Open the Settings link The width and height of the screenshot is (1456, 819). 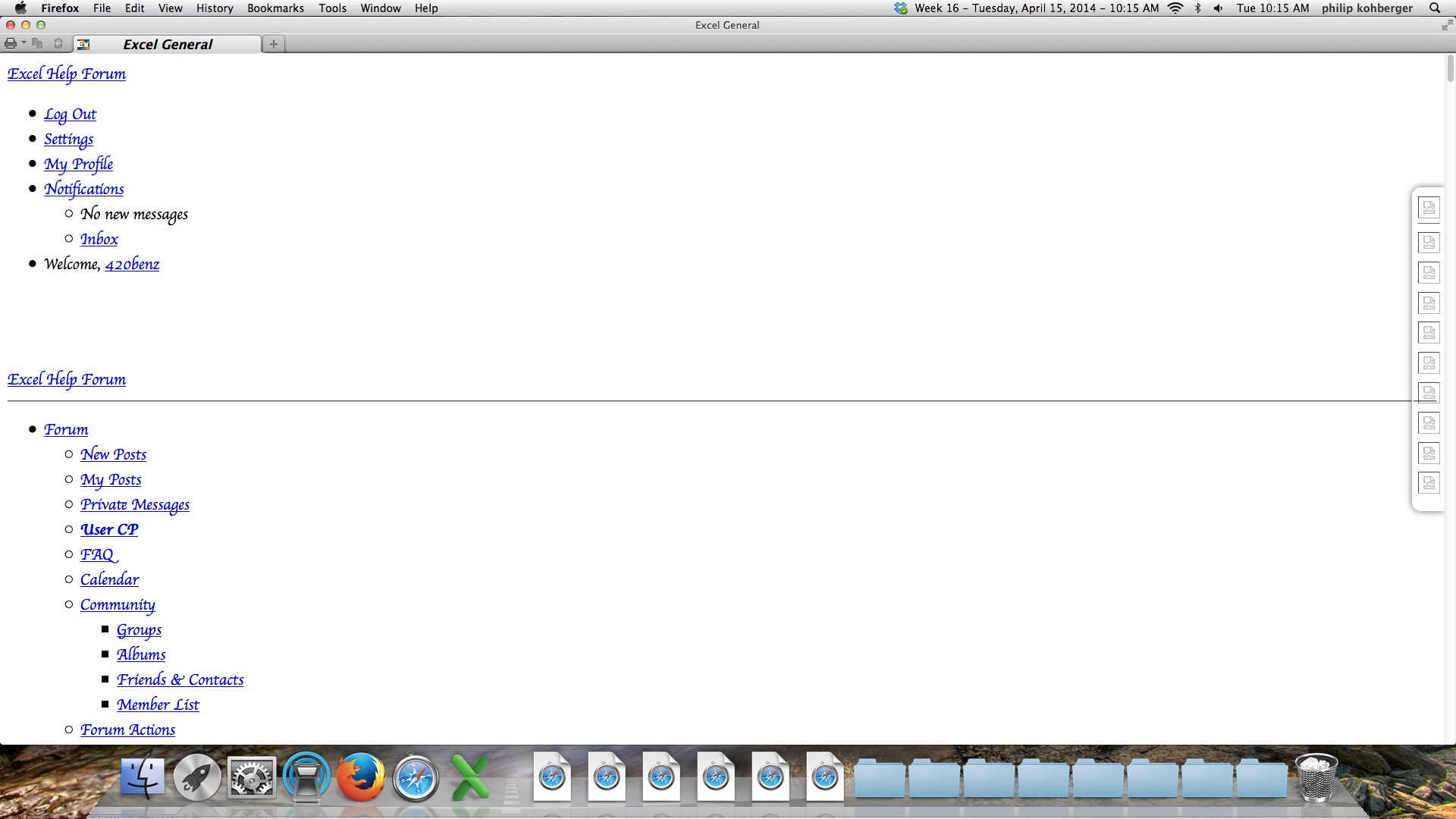pos(68,139)
